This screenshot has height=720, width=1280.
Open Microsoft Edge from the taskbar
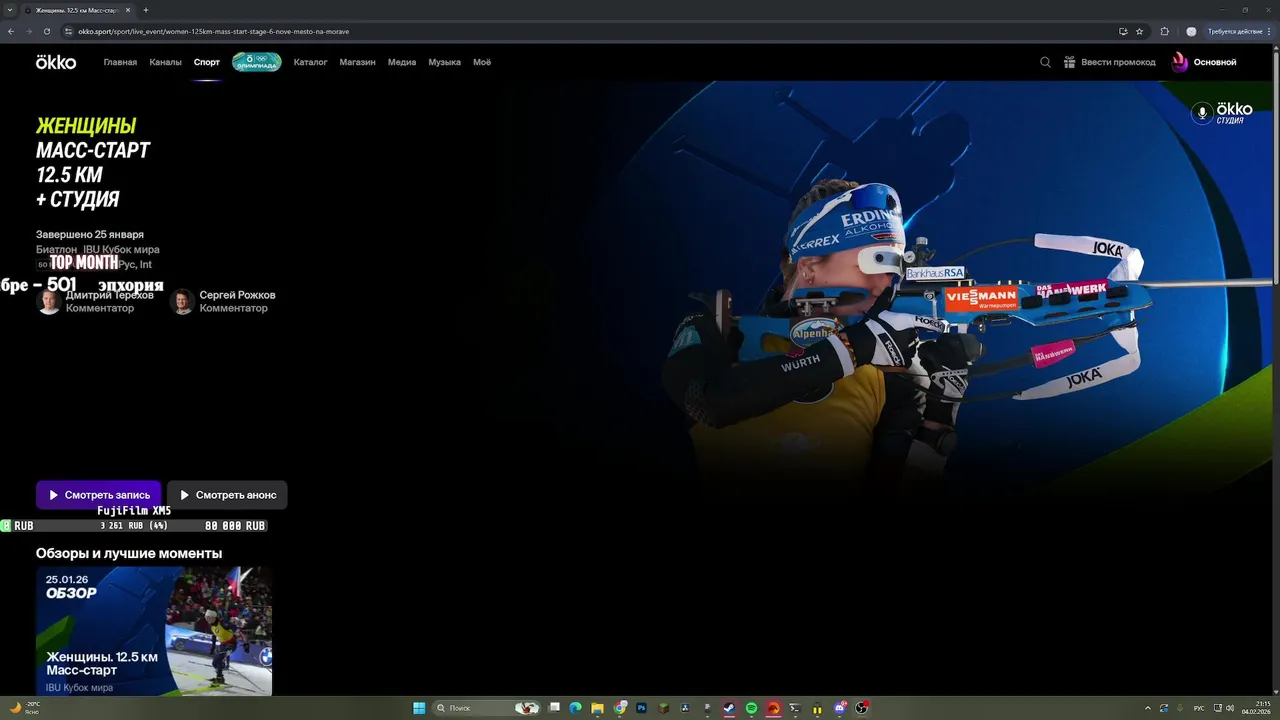click(x=575, y=708)
